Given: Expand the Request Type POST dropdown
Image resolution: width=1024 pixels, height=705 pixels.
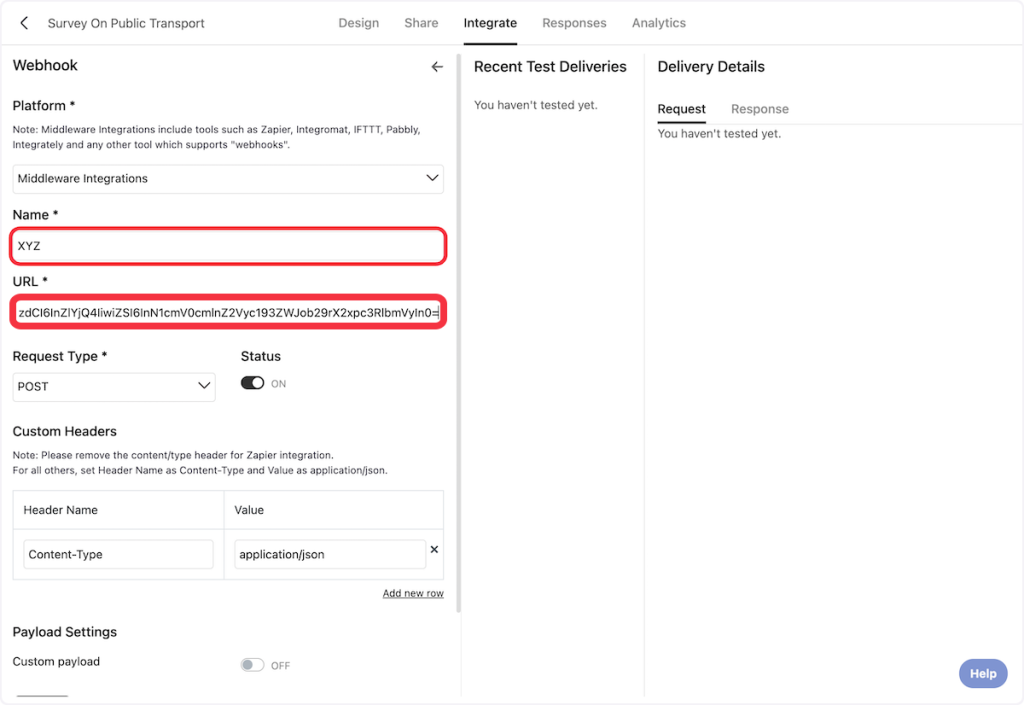Looking at the screenshot, I should (x=114, y=386).
